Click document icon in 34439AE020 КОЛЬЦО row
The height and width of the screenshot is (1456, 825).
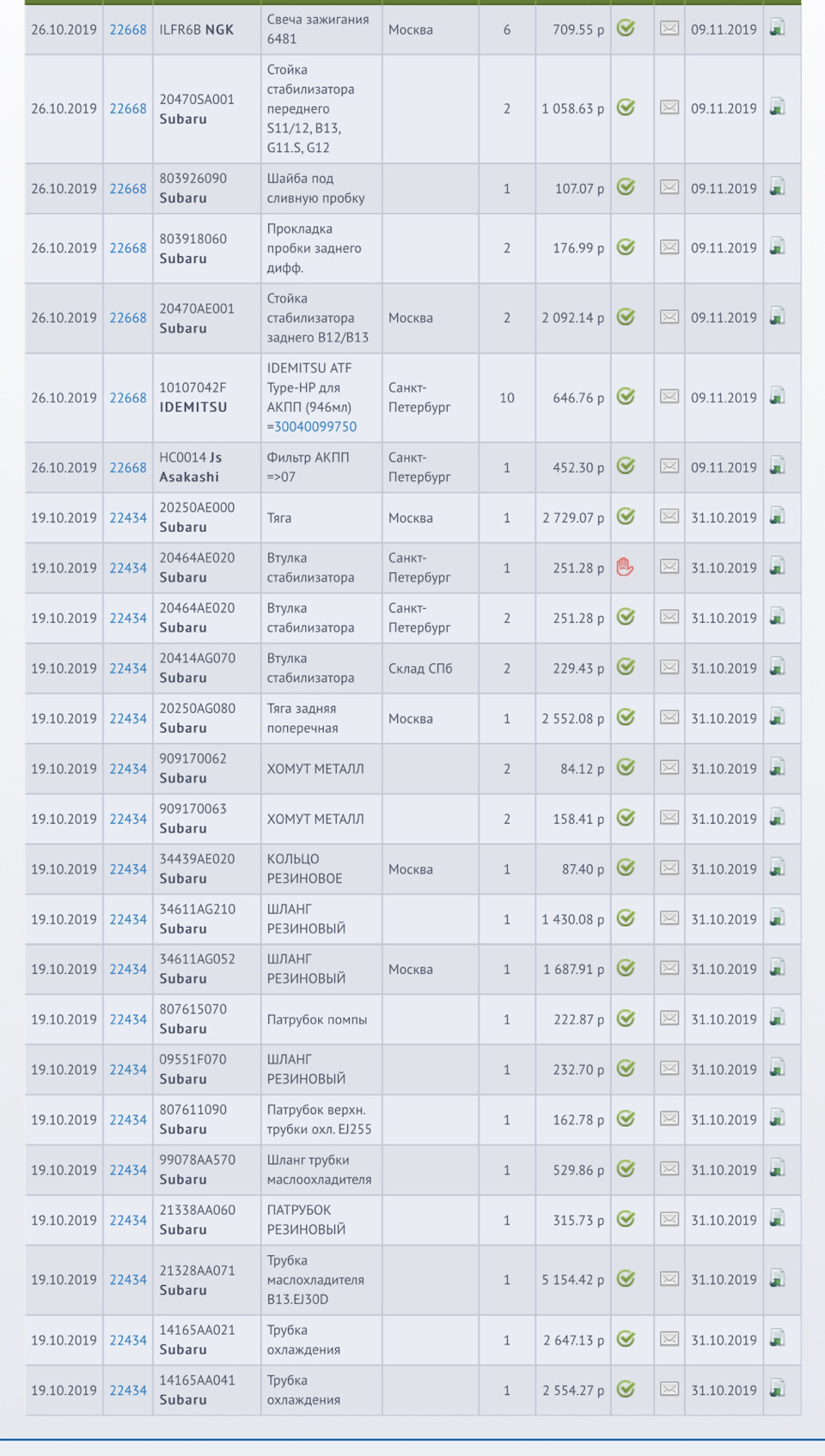[x=777, y=868]
